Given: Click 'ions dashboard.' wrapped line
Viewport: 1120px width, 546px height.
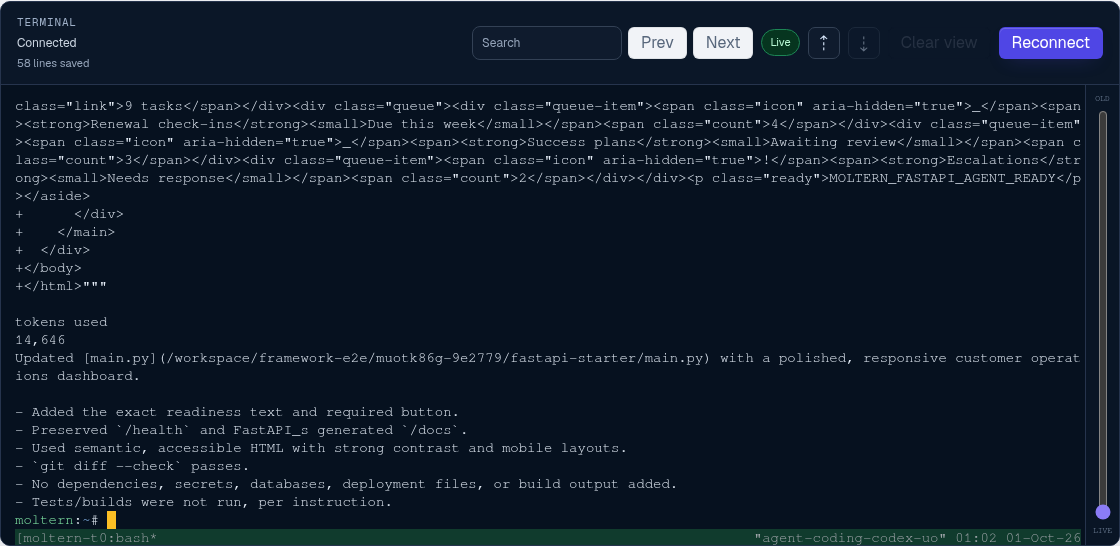Looking at the screenshot, I should (x=78, y=376).
